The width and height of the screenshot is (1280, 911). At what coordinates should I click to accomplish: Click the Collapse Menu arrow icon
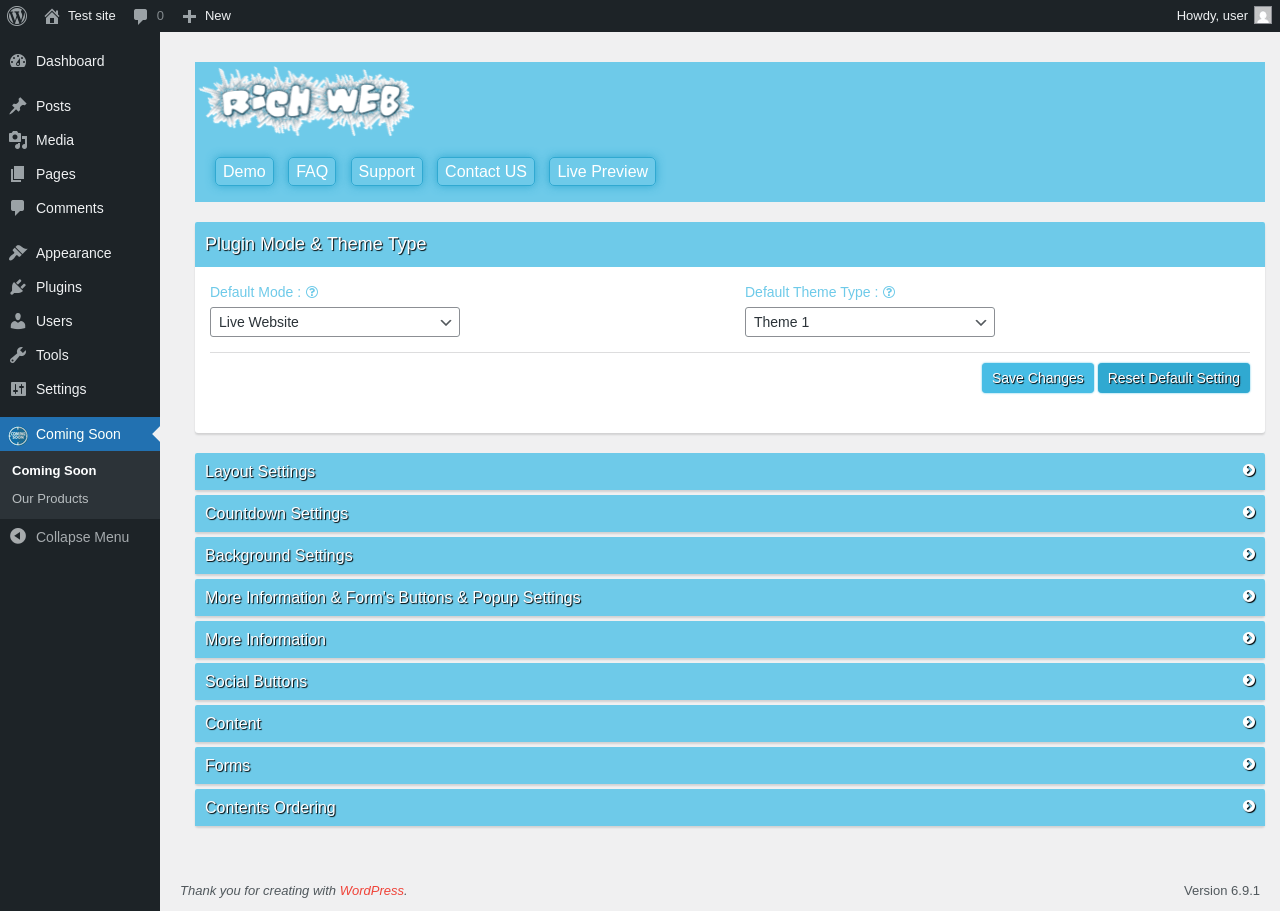pyautogui.click(x=18, y=536)
